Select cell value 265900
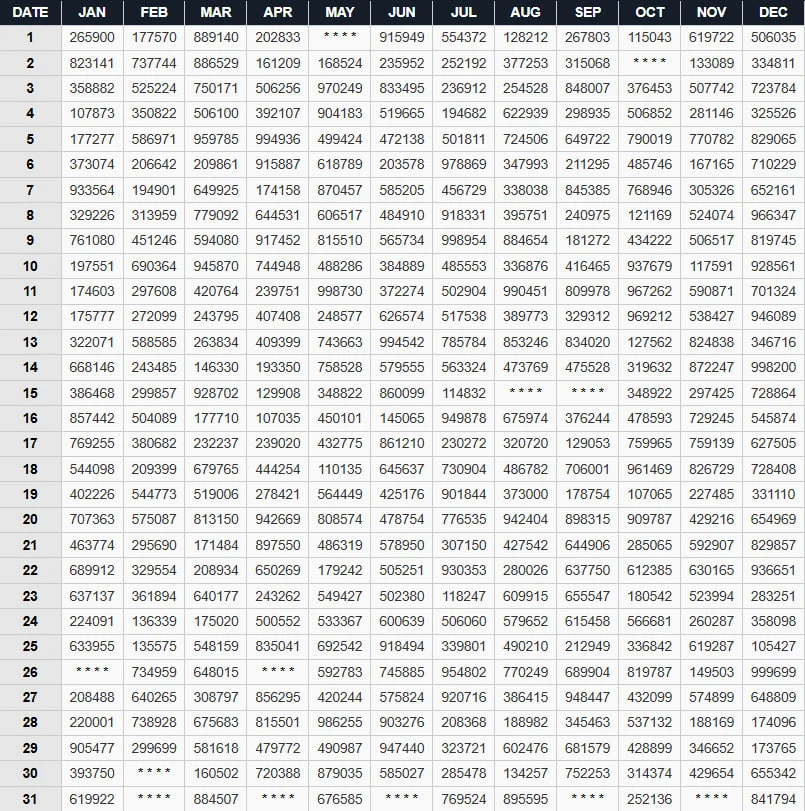805x811 pixels. [x=92, y=37]
